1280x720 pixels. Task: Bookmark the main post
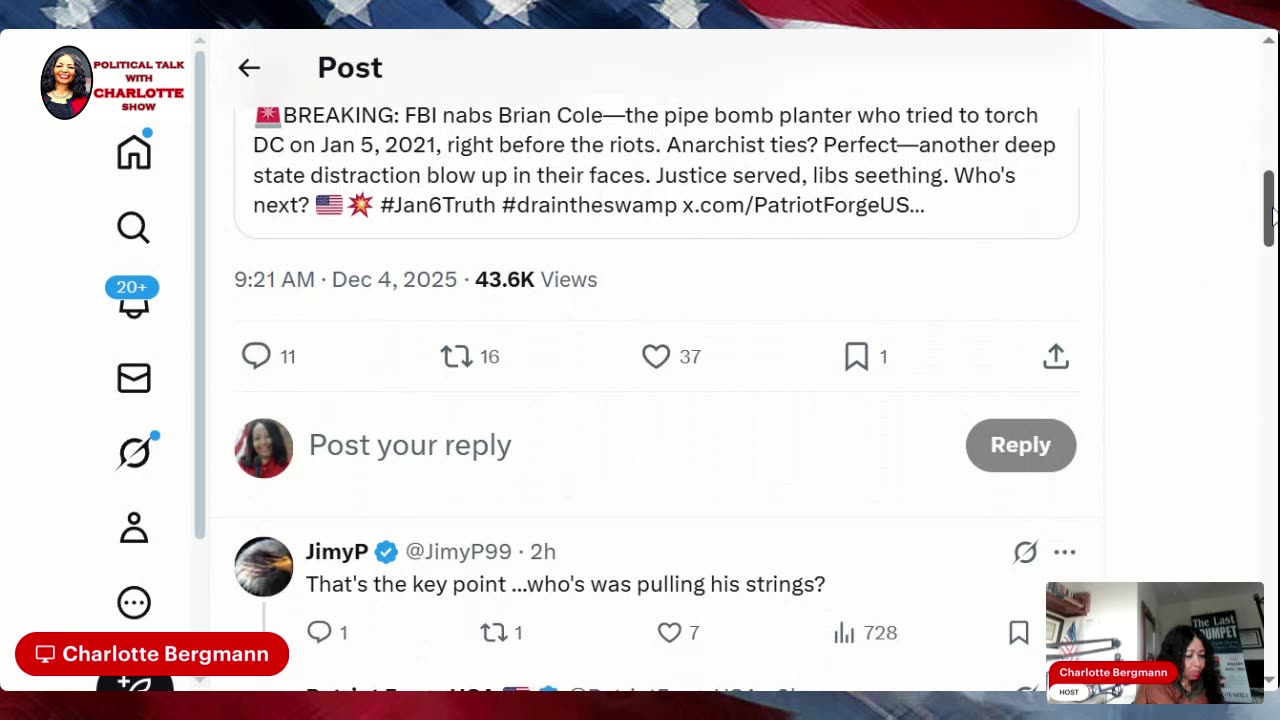tap(856, 356)
